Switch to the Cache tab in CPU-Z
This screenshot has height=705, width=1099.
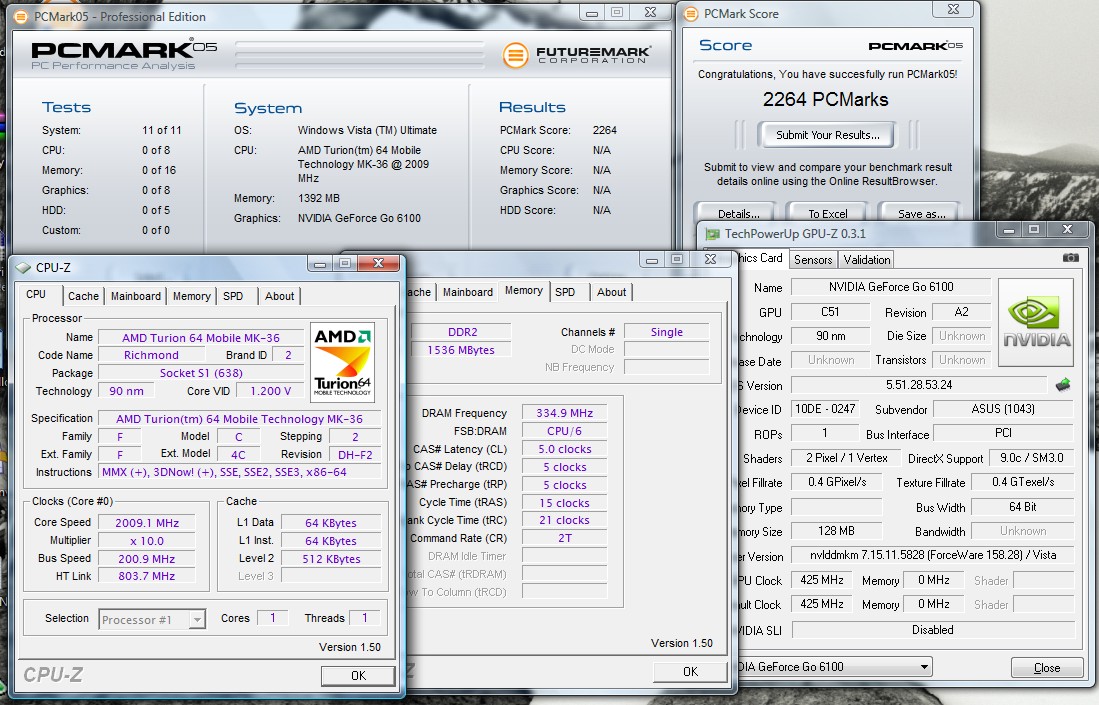(x=83, y=296)
